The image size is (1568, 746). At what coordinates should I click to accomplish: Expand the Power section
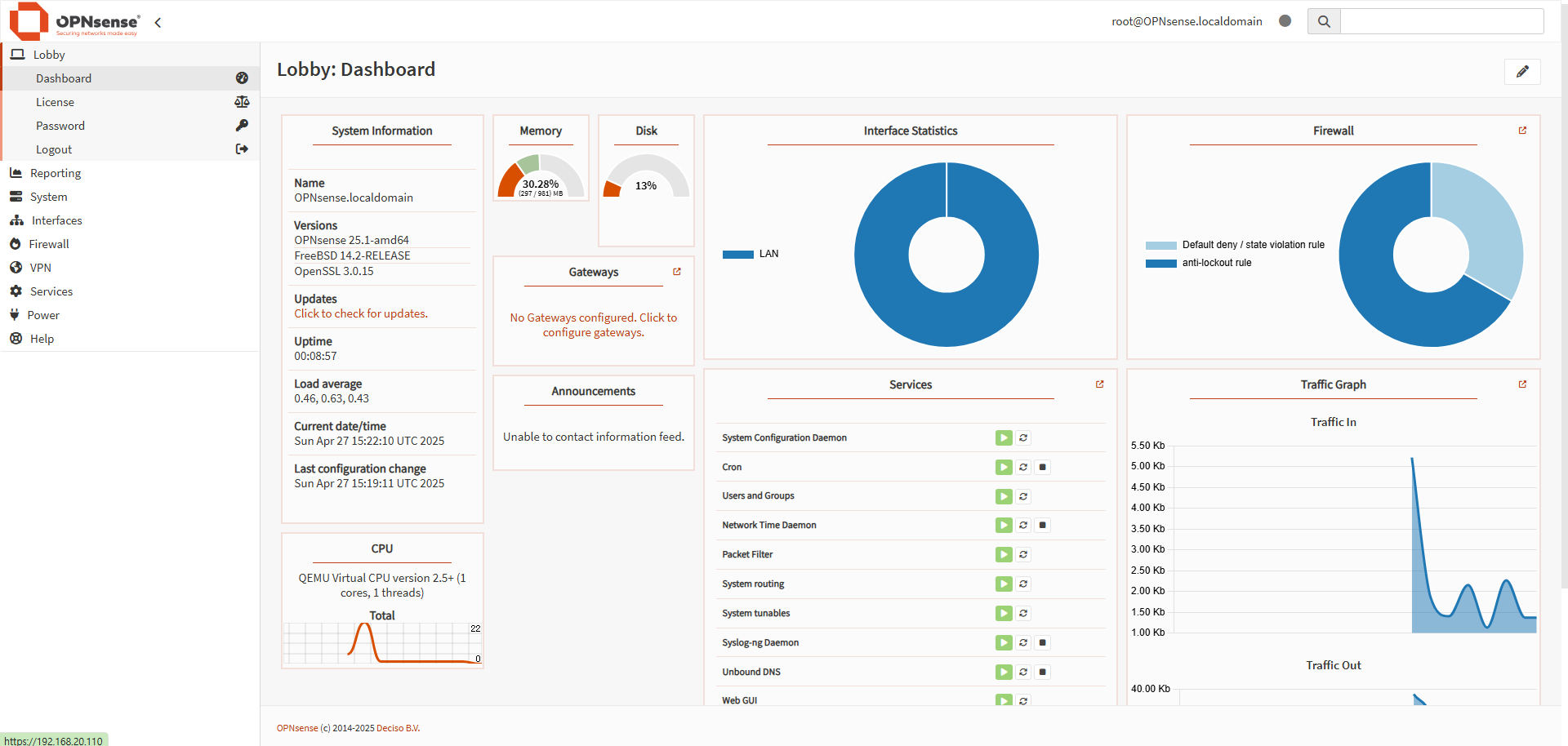point(131,315)
